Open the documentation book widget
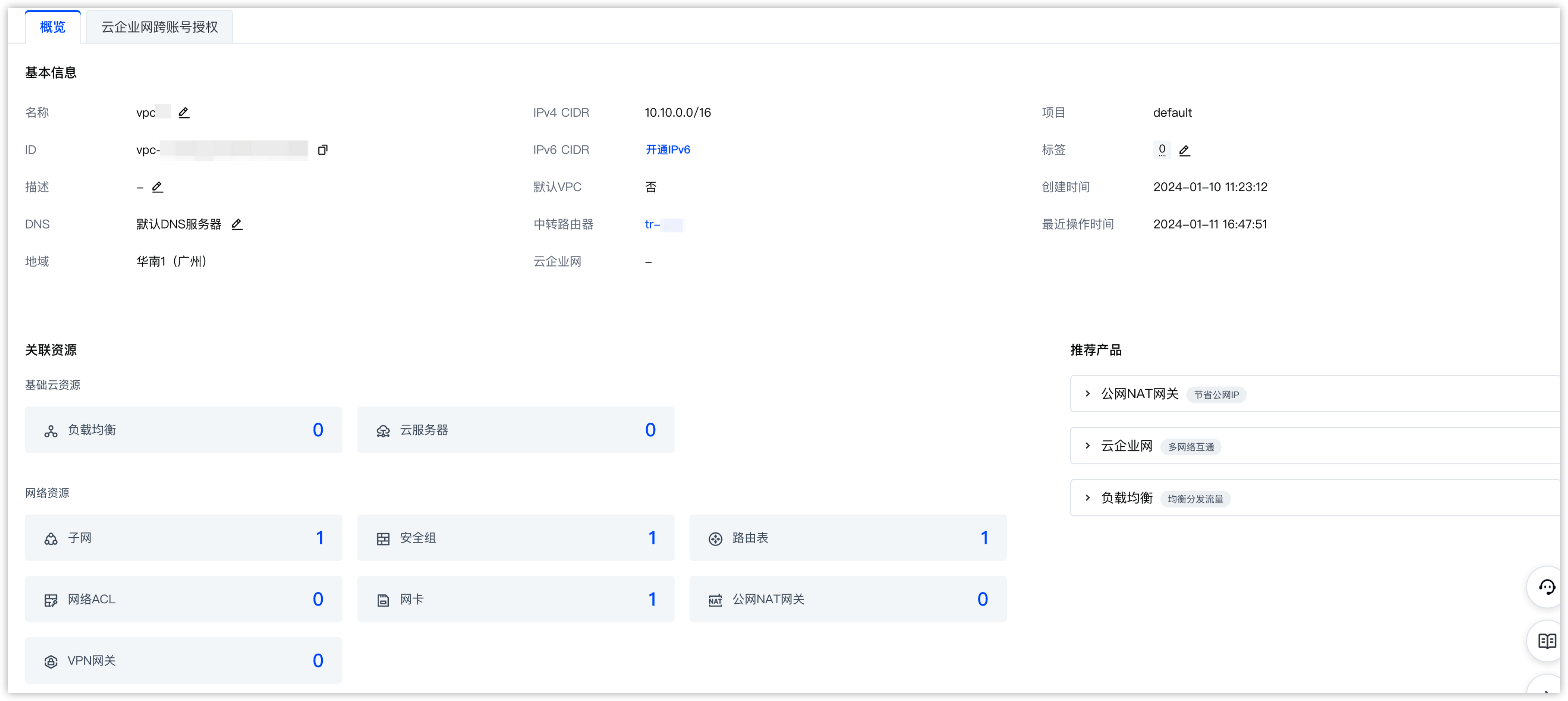Viewport: 1568px width, 701px height. tap(1547, 641)
